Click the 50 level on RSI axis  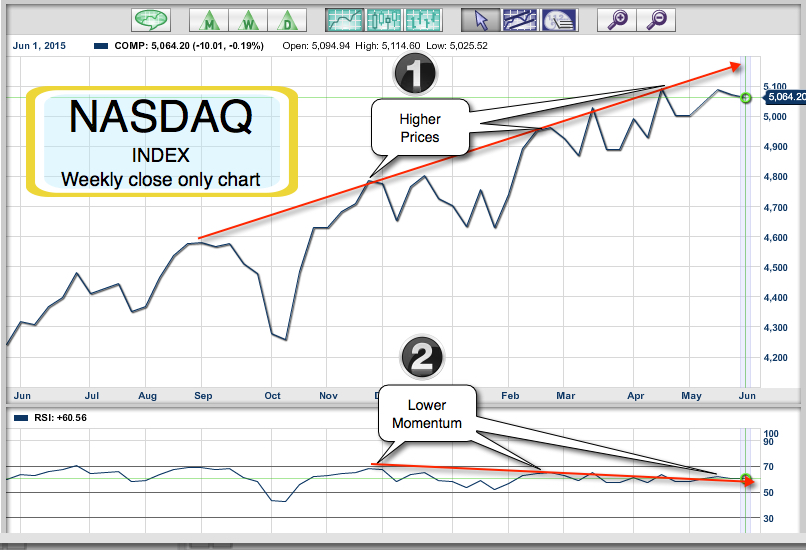coord(768,492)
